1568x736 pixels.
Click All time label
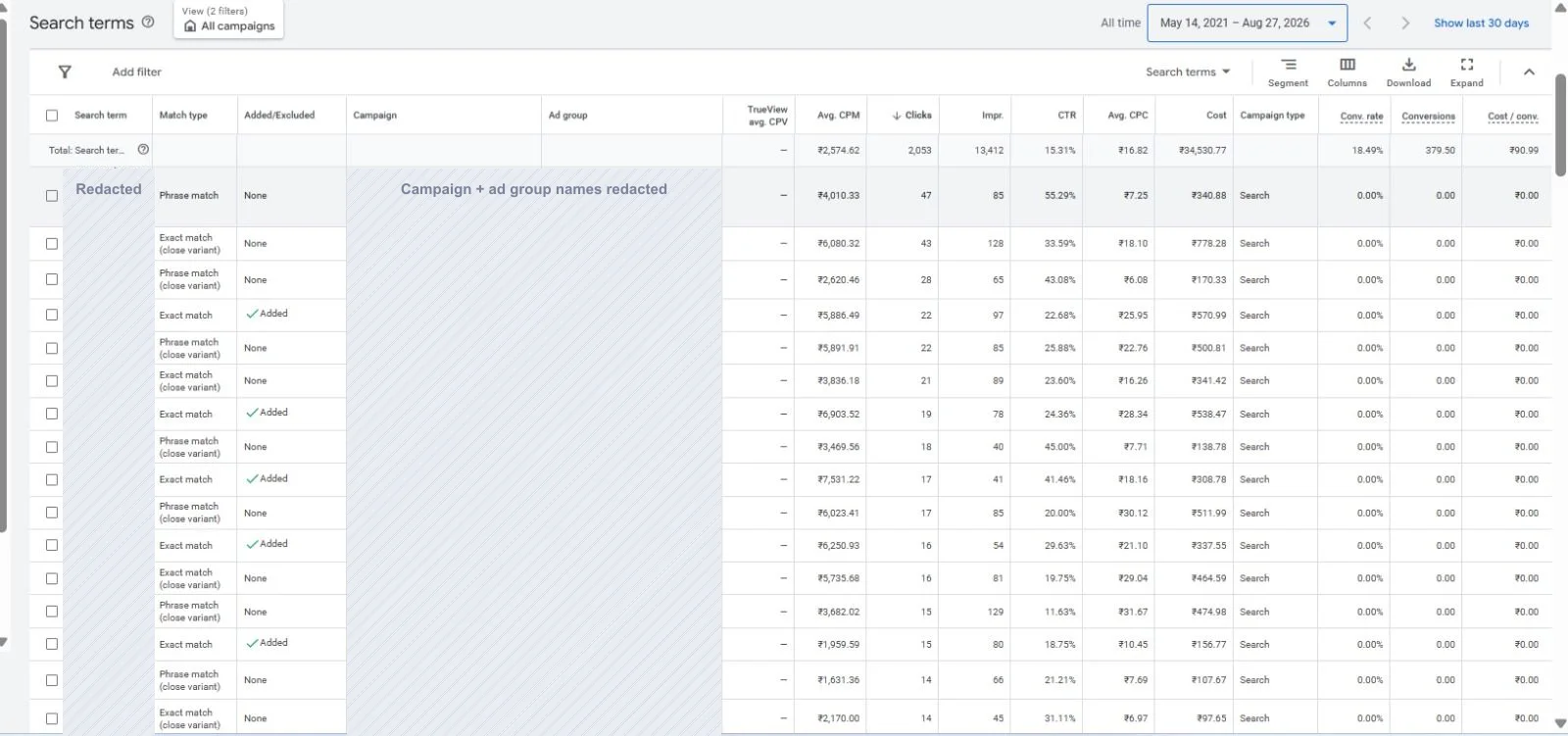(x=1120, y=23)
